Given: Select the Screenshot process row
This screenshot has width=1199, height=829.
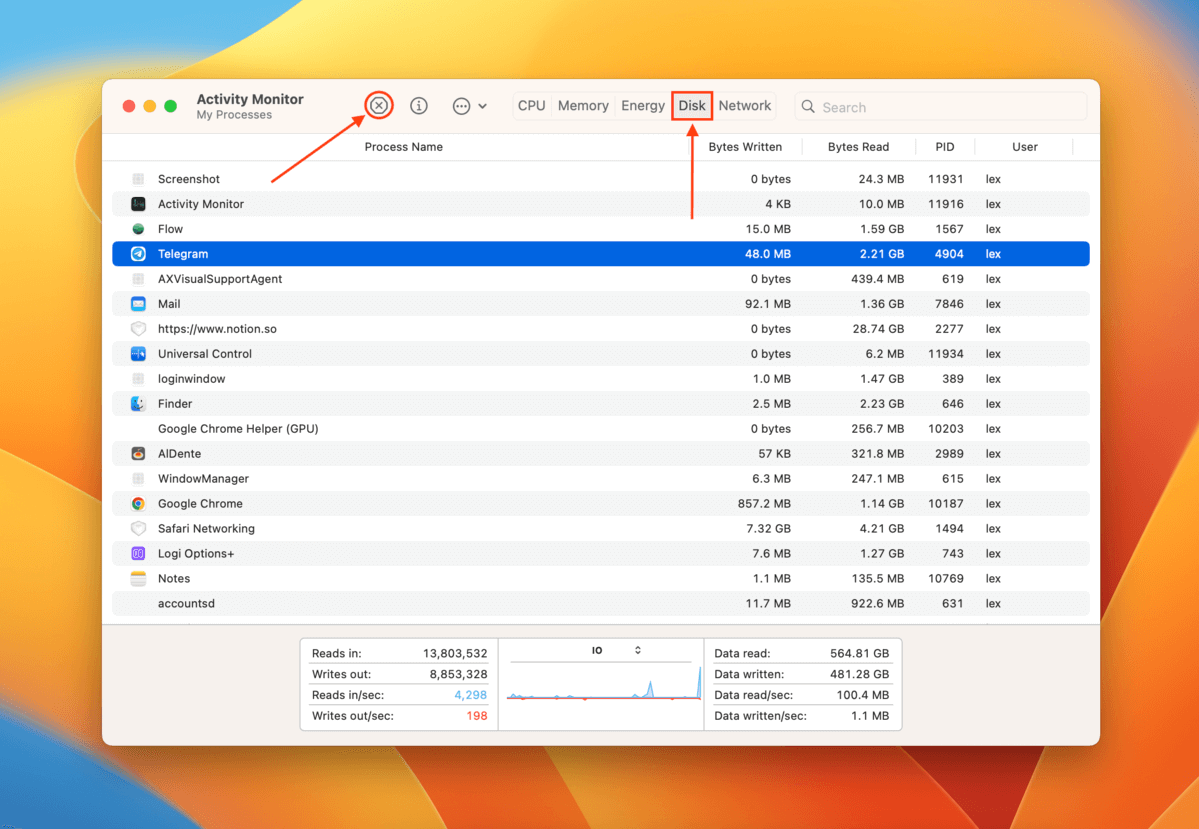Looking at the screenshot, I should (600, 179).
